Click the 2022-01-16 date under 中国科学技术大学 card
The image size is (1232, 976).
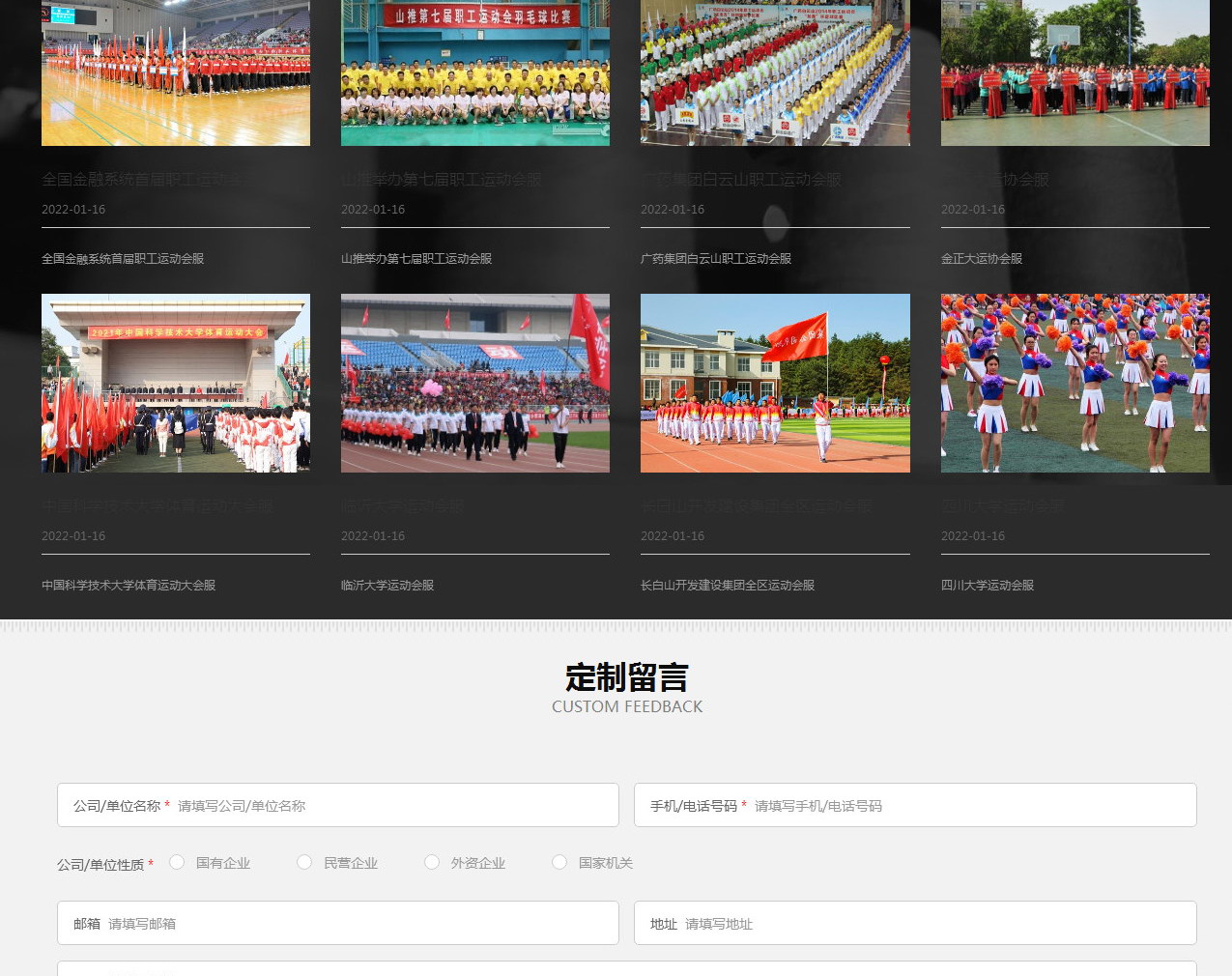pos(73,536)
